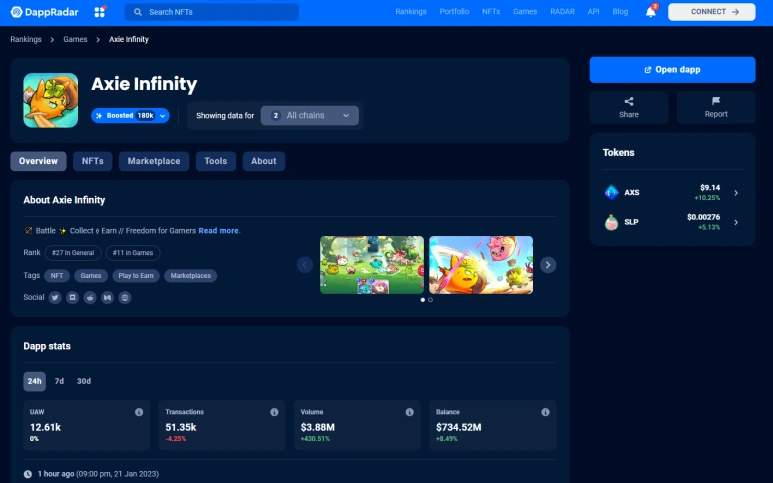Expand the SLP token chevron
The height and width of the screenshot is (483, 773).
736,222
